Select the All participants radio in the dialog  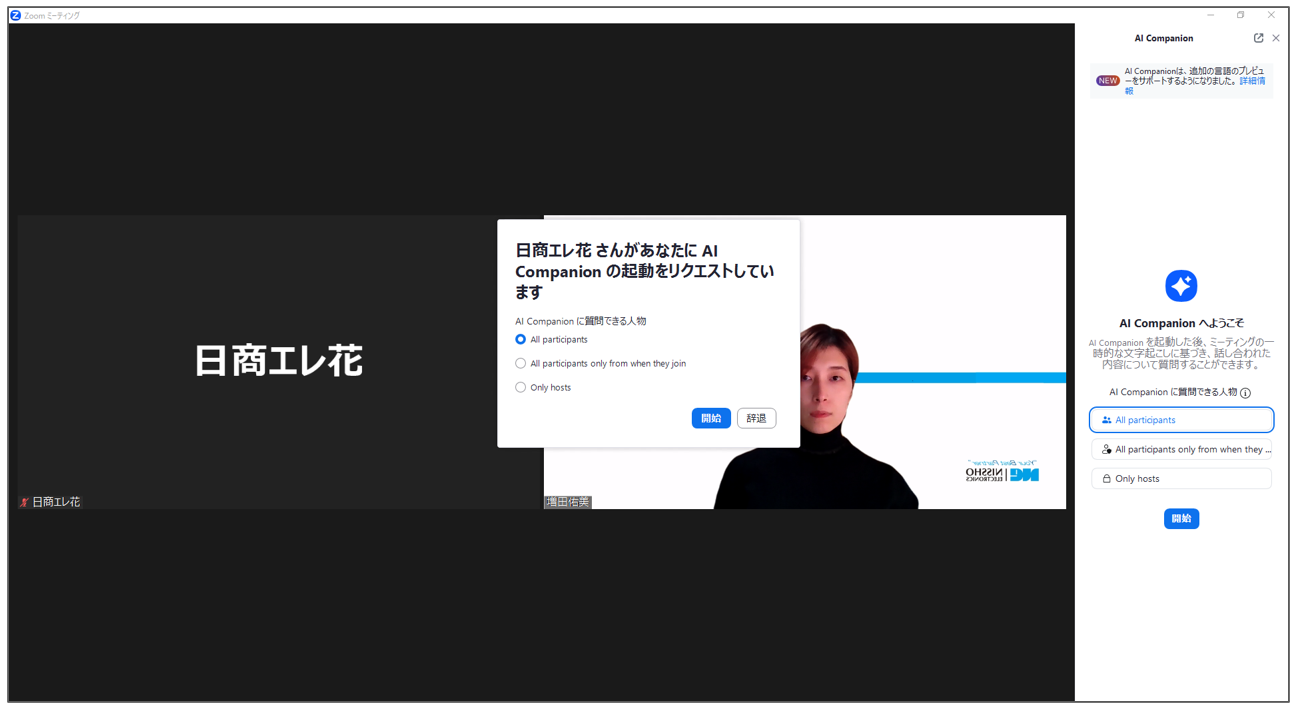[x=520, y=340]
